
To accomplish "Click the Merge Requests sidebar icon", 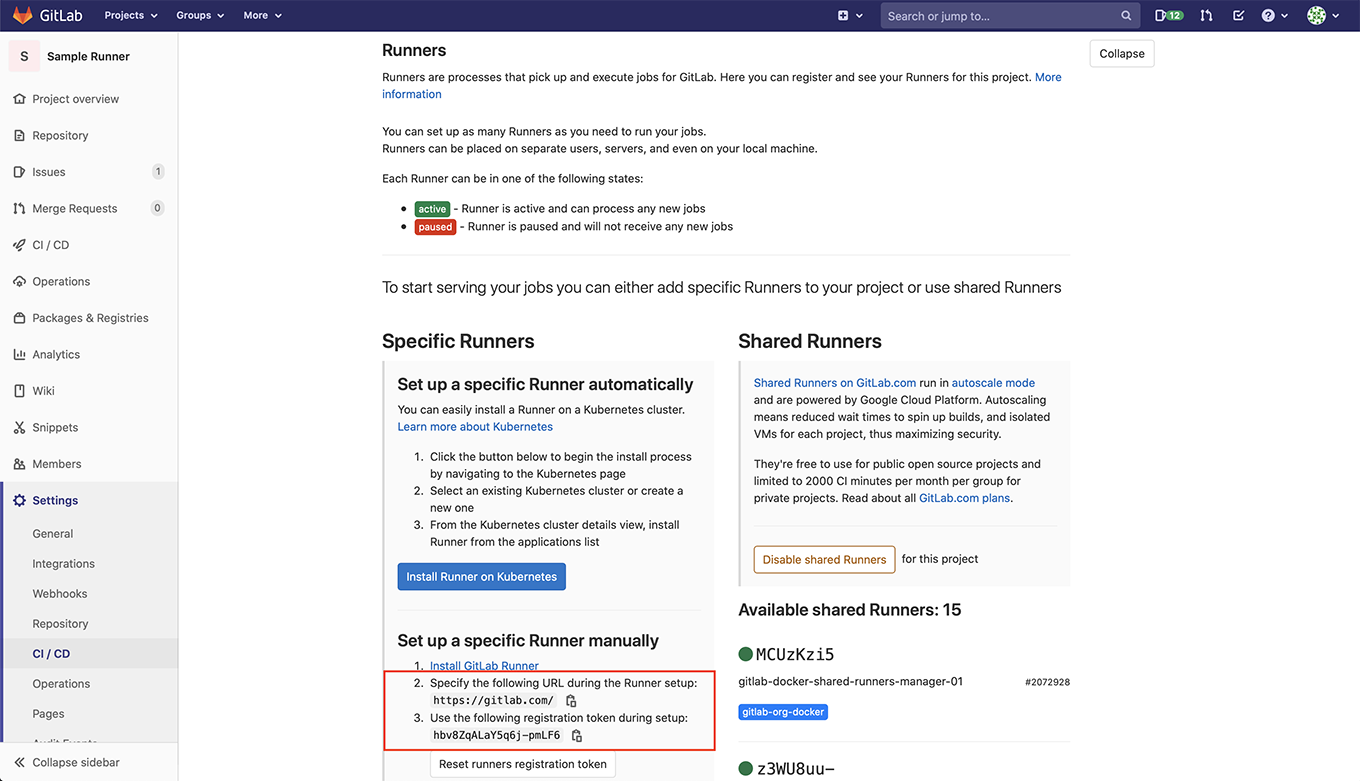I will [x=19, y=208].
